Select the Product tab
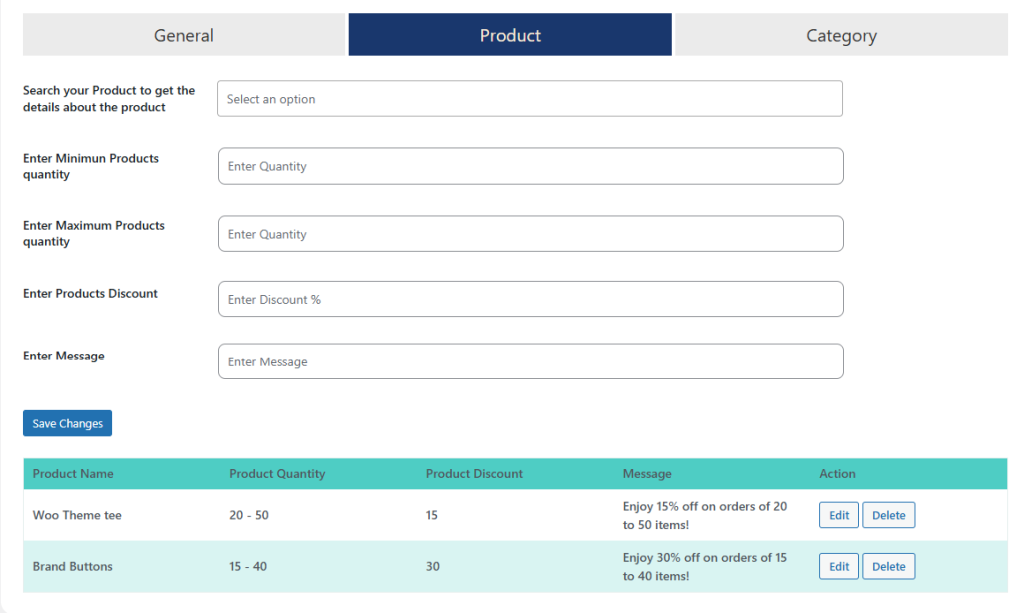 (x=510, y=35)
